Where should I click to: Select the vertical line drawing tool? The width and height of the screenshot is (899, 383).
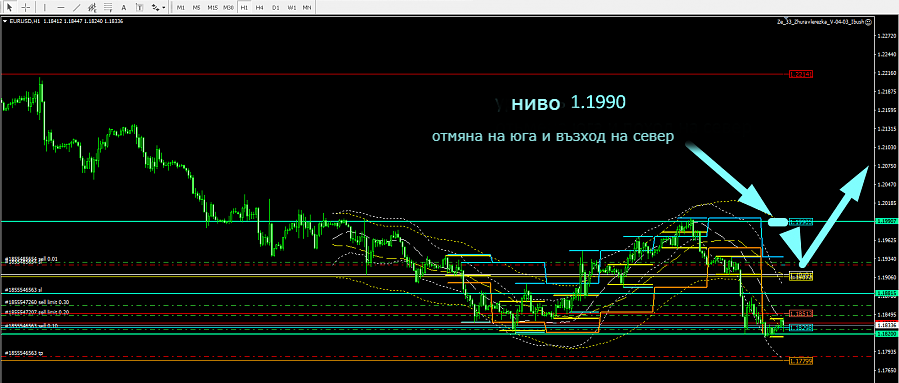(x=45, y=7)
